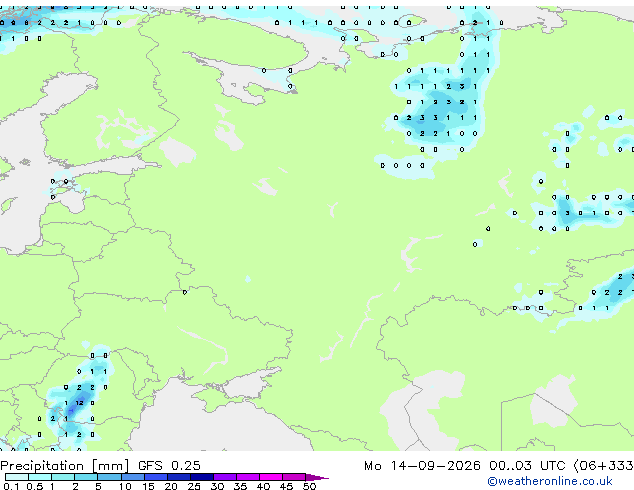Select the 30–35 mm purple legend swatch
This screenshot has height=490, width=634.
click(225, 477)
